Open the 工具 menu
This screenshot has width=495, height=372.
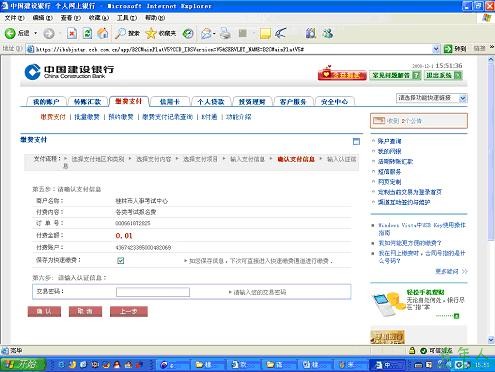point(127,18)
